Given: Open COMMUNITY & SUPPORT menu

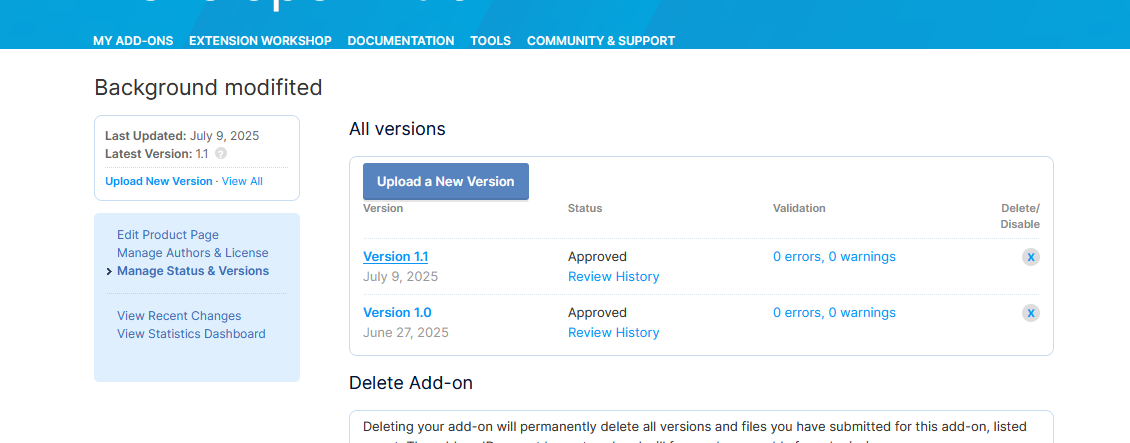Looking at the screenshot, I should point(601,41).
